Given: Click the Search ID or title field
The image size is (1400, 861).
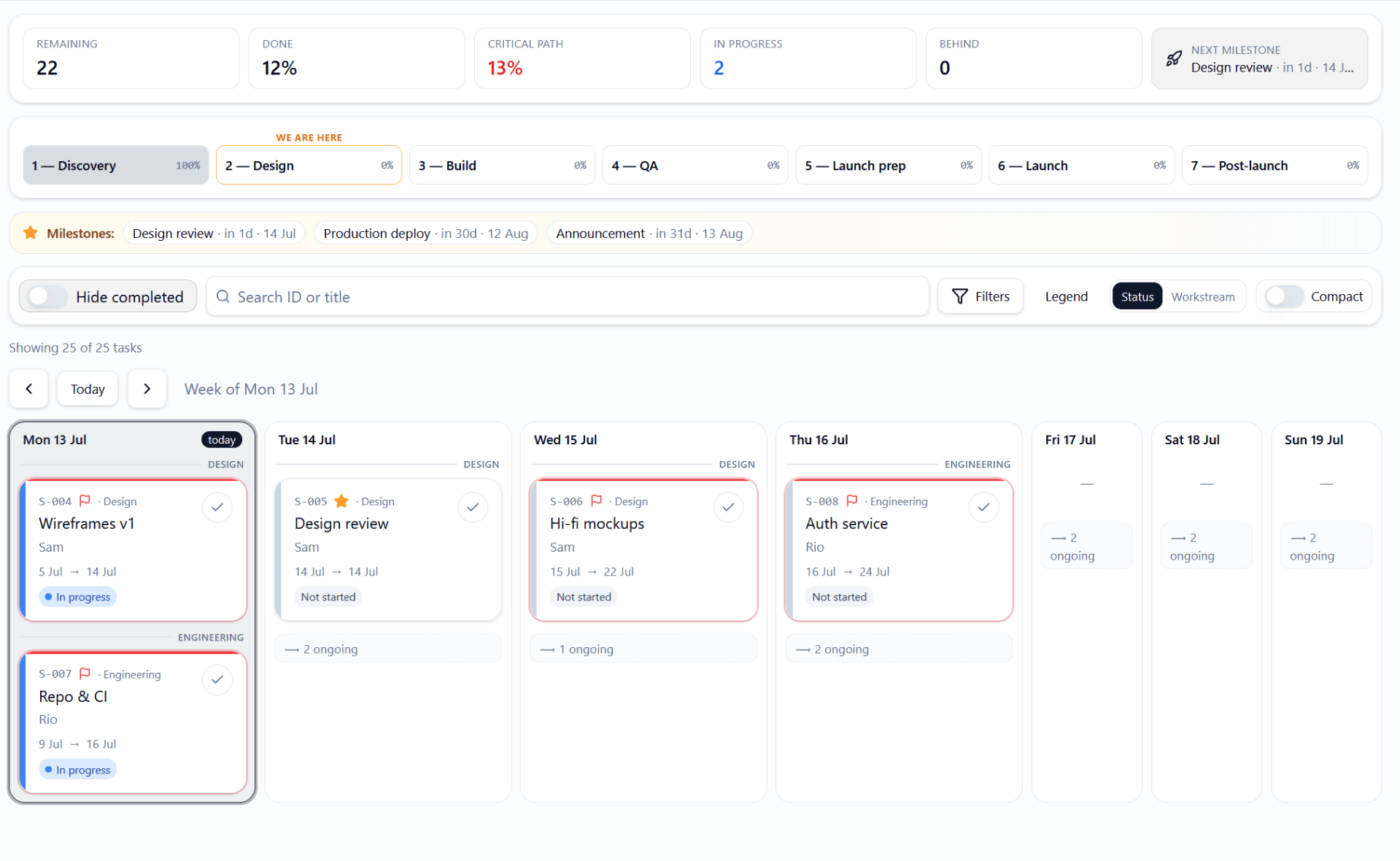Looking at the screenshot, I should tap(568, 296).
